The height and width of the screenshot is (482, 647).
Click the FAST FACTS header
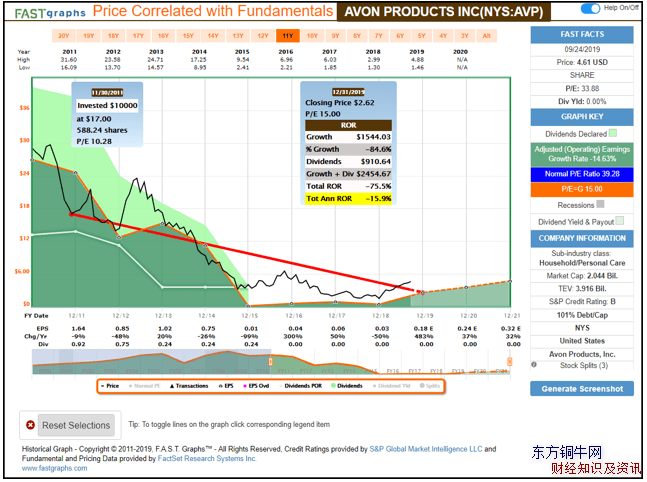point(582,35)
